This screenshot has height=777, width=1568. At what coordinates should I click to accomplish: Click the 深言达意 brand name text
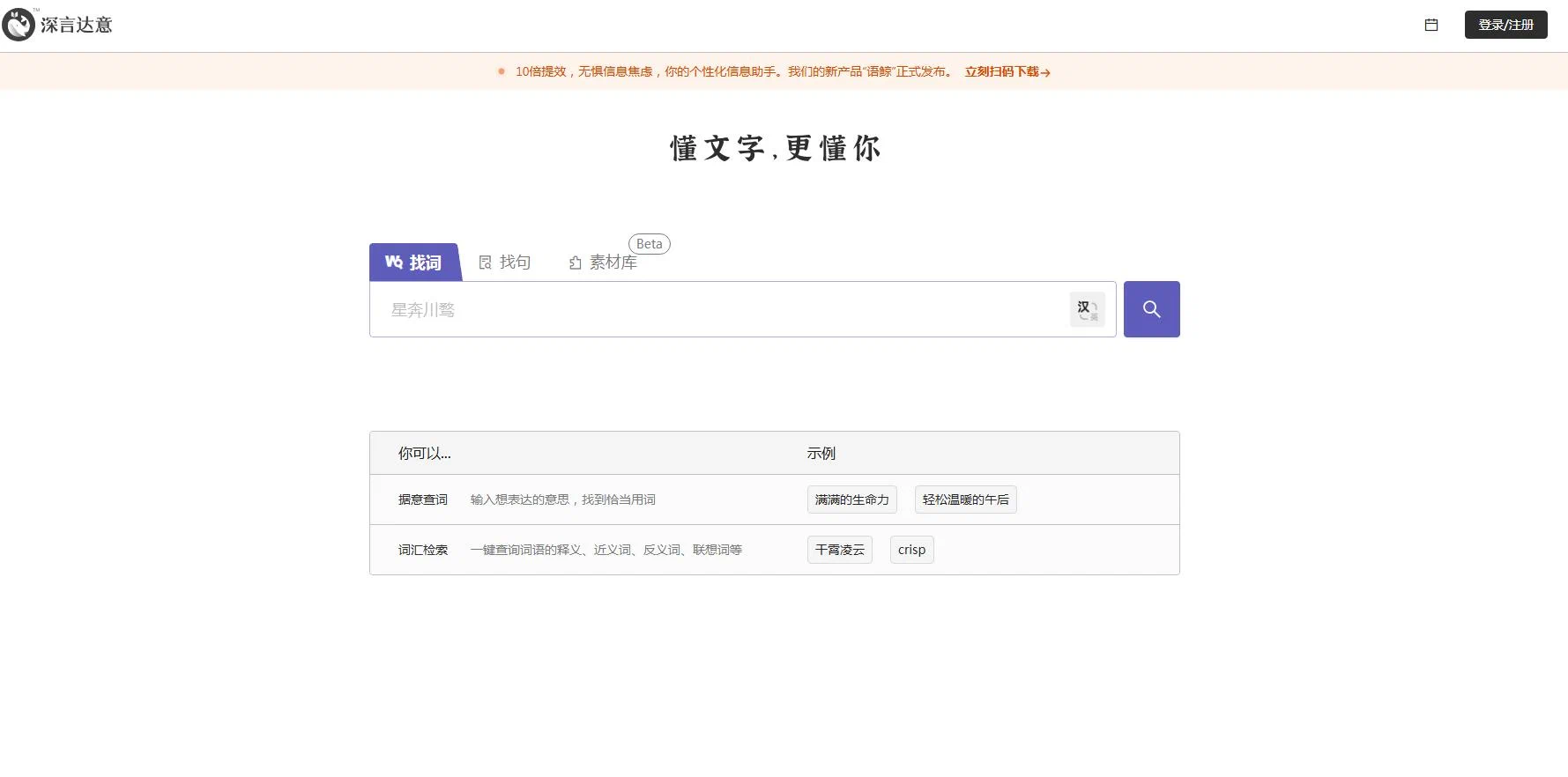click(x=77, y=25)
